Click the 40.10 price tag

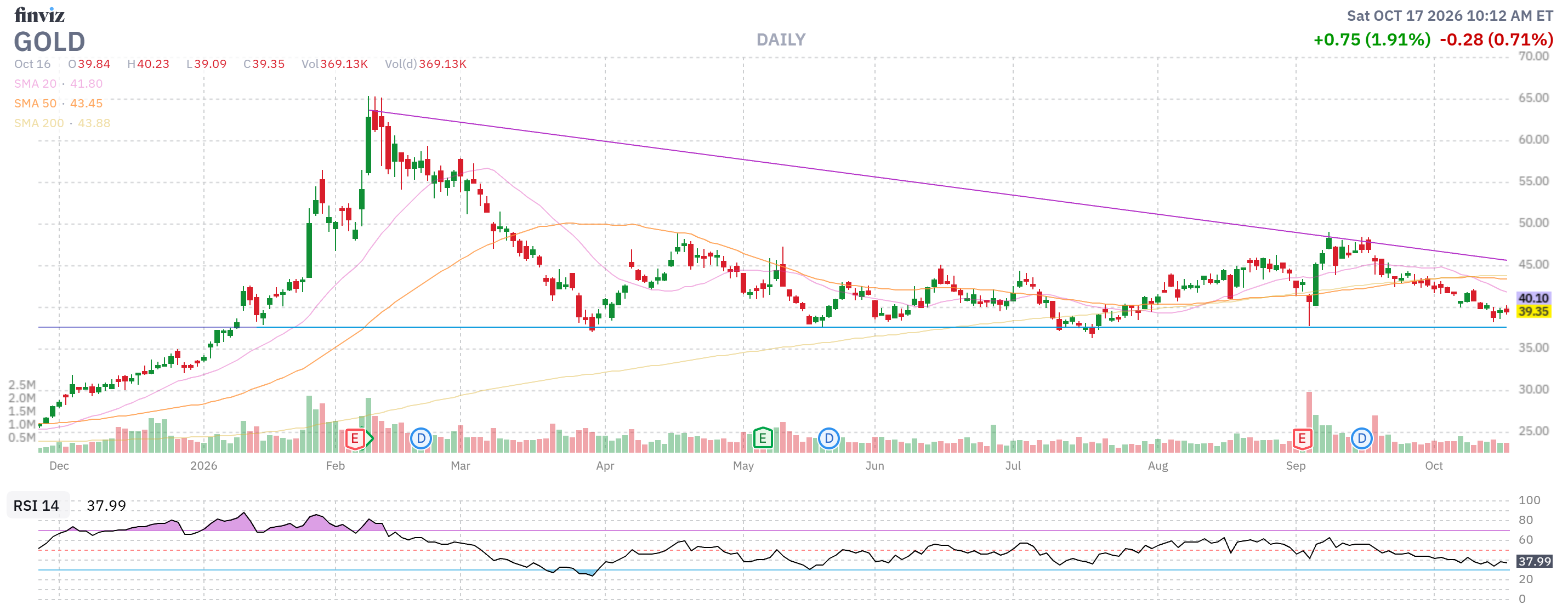pos(1533,298)
